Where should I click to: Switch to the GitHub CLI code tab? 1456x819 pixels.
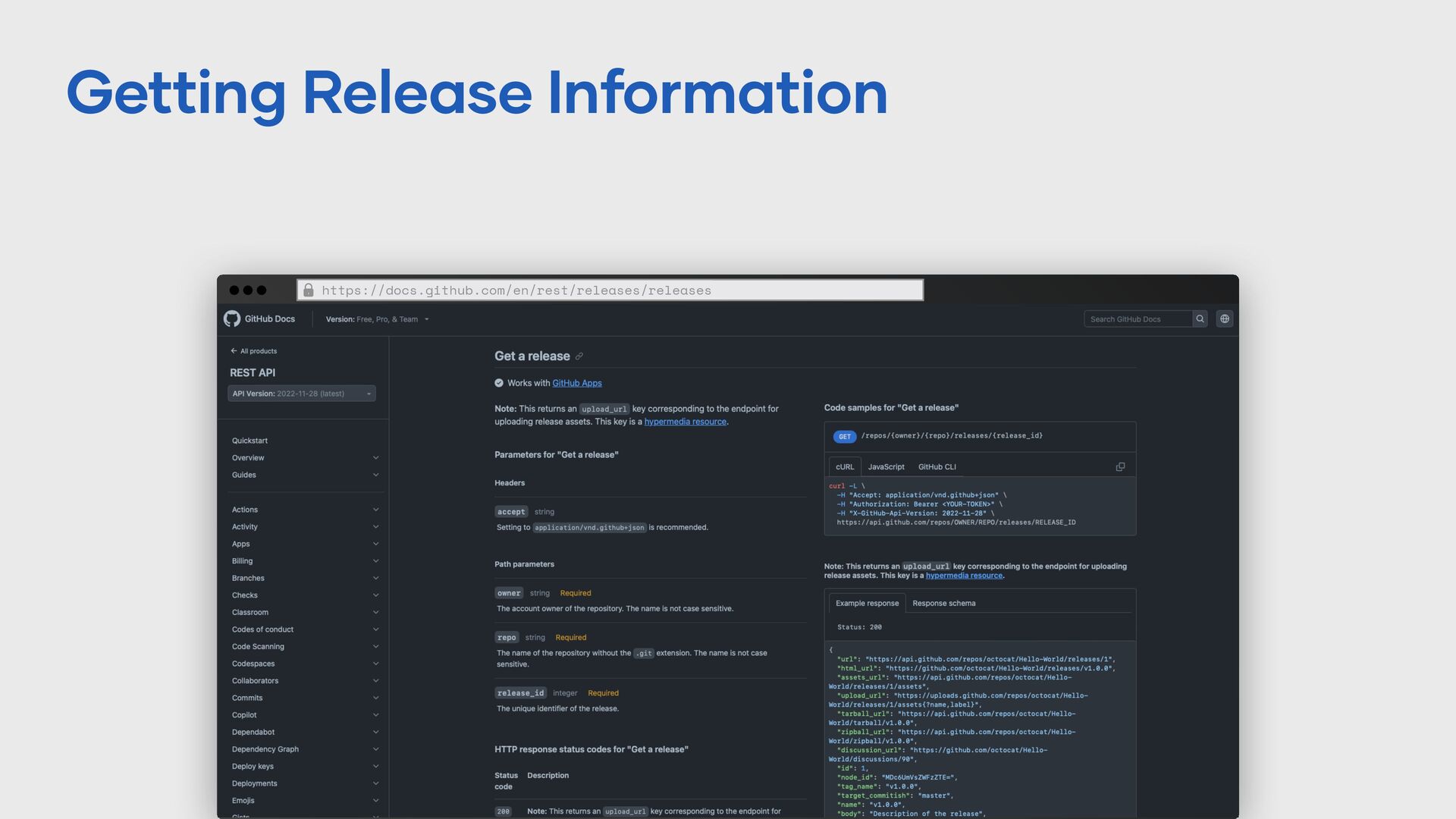pyautogui.click(x=937, y=467)
